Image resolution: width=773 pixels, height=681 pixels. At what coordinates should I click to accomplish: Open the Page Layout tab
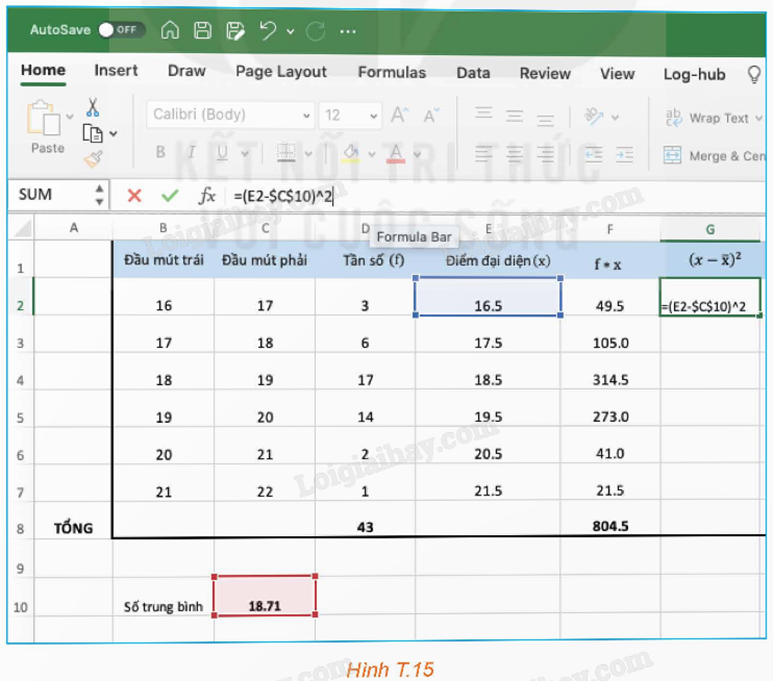tap(281, 72)
